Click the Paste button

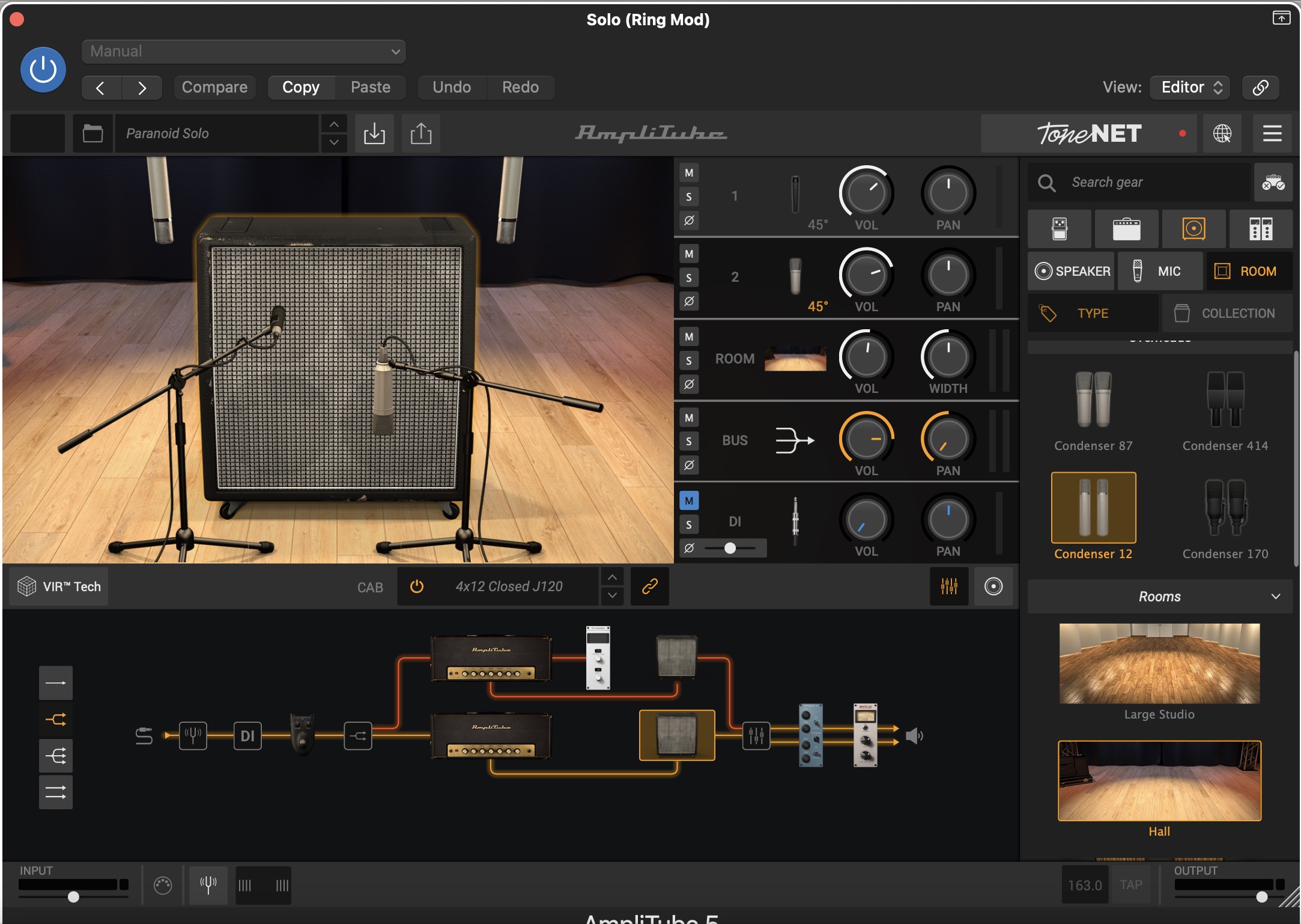pyautogui.click(x=371, y=88)
